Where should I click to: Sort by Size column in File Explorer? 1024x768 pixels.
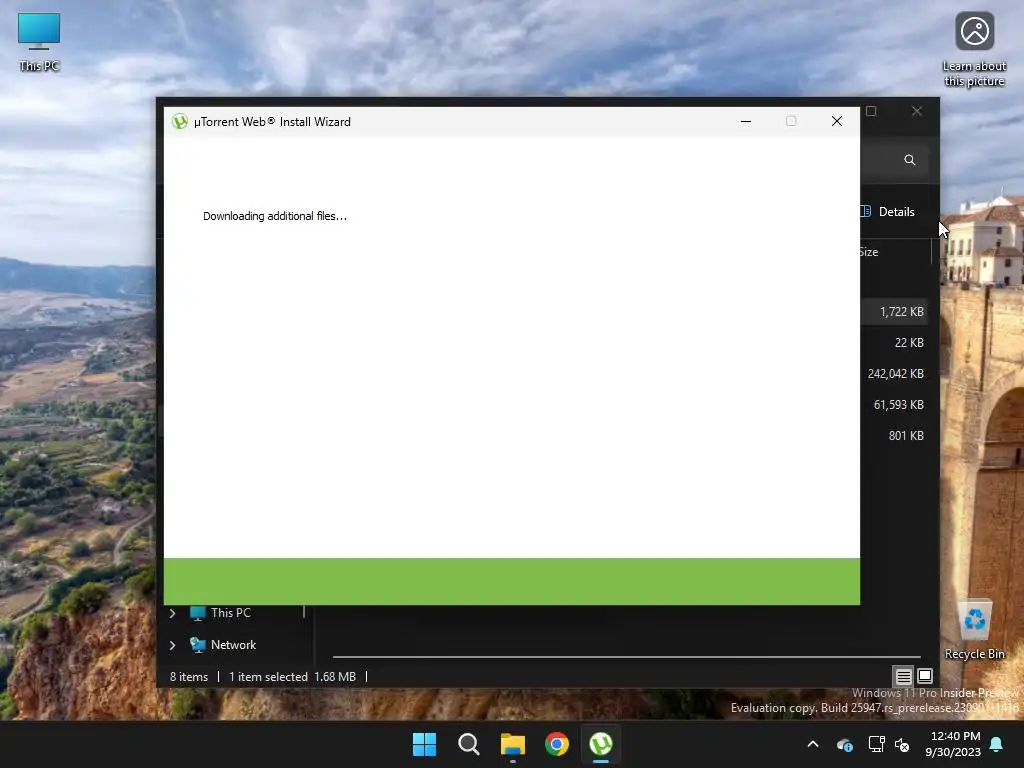point(869,252)
